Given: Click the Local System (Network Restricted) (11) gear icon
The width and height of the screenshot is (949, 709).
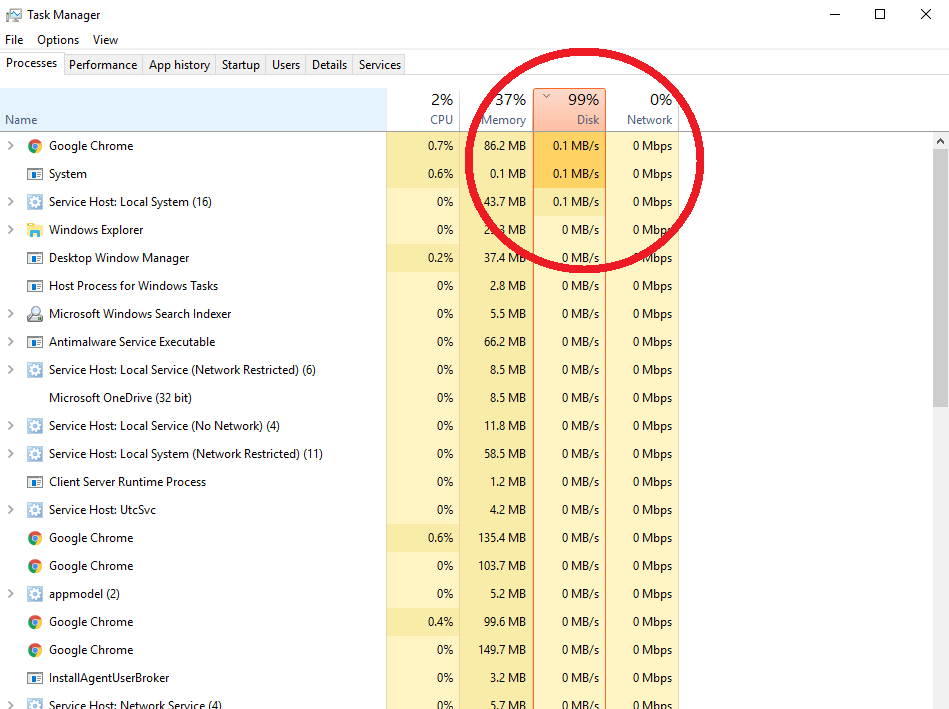Looking at the screenshot, I should click(34, 454).
